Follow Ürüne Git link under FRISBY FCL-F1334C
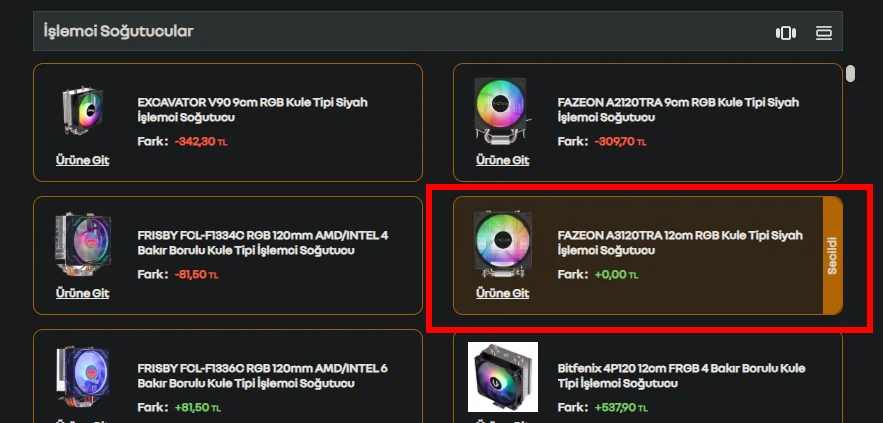 click(x=82, y=293)
